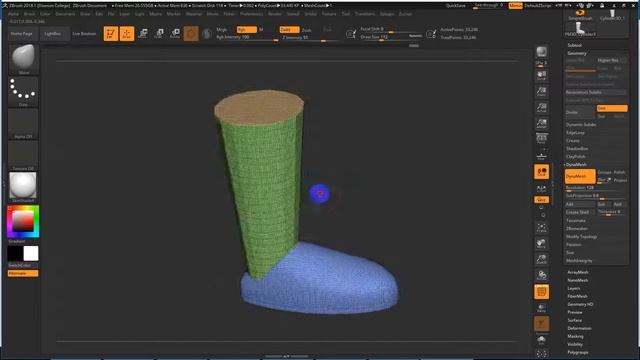This screenshot has width=640, height=360.
Task: Select the Rotate transform icon in top shelf
Action: [175, 33]
